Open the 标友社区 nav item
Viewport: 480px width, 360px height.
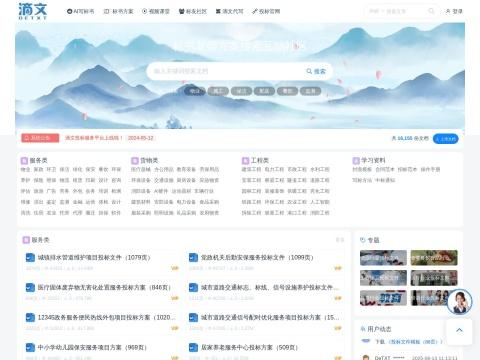click(193, 11)
